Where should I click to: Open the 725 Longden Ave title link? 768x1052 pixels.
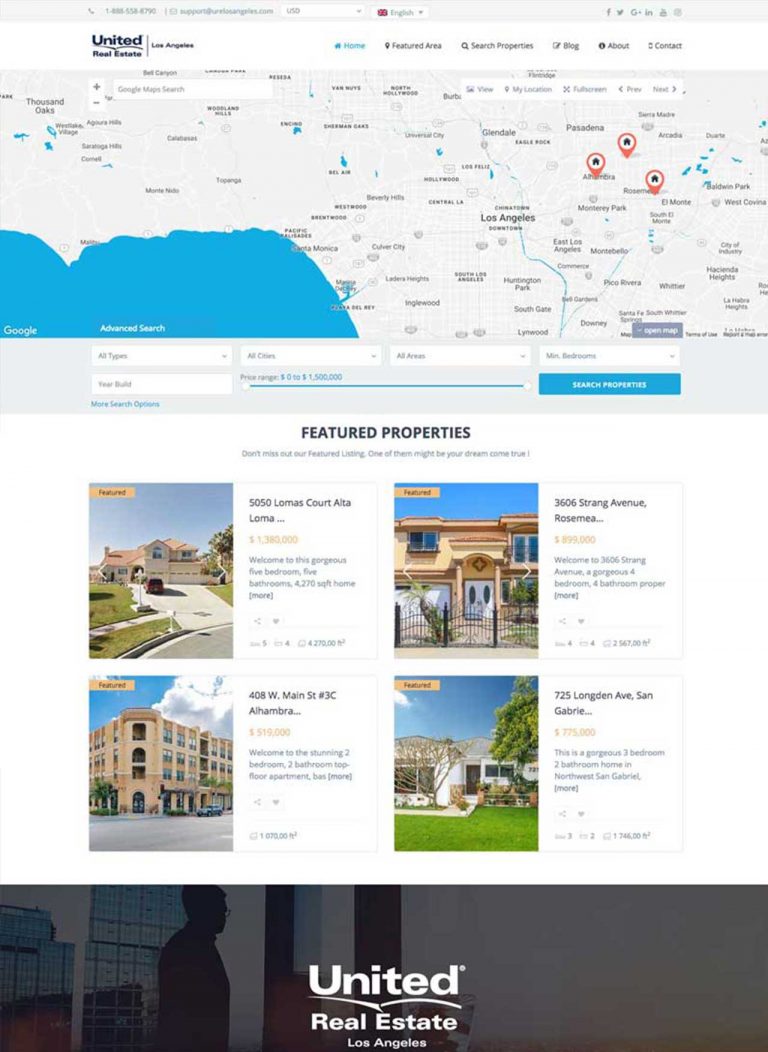(x=603, y=702)
